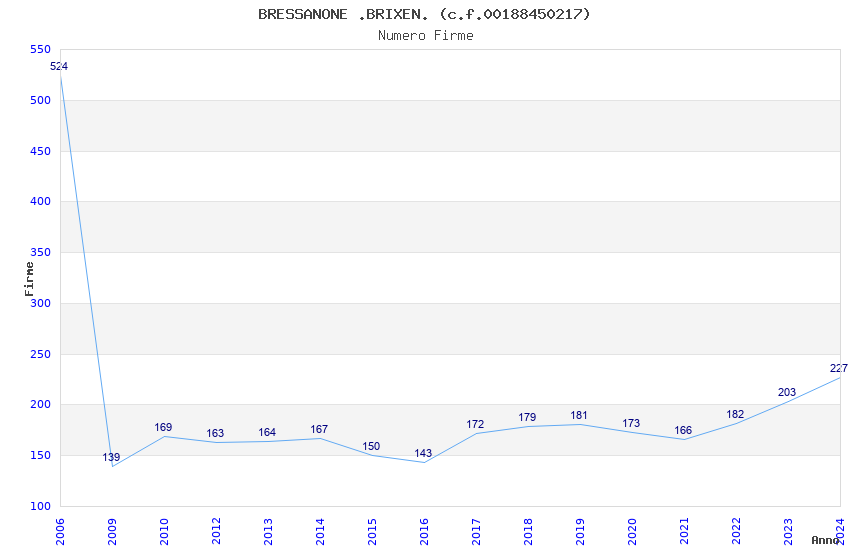
Task: Click data label 182 for 2022
Action: click(x=735, y=415)
